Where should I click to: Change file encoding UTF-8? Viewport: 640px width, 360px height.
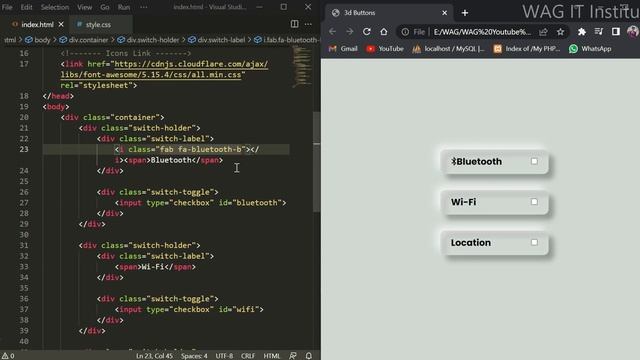tap(224, 356)
